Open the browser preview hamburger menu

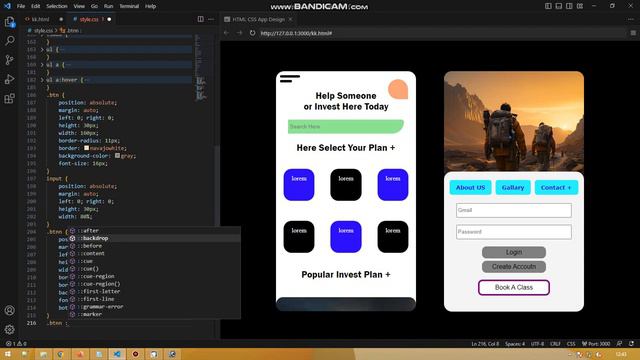point(633,33)
